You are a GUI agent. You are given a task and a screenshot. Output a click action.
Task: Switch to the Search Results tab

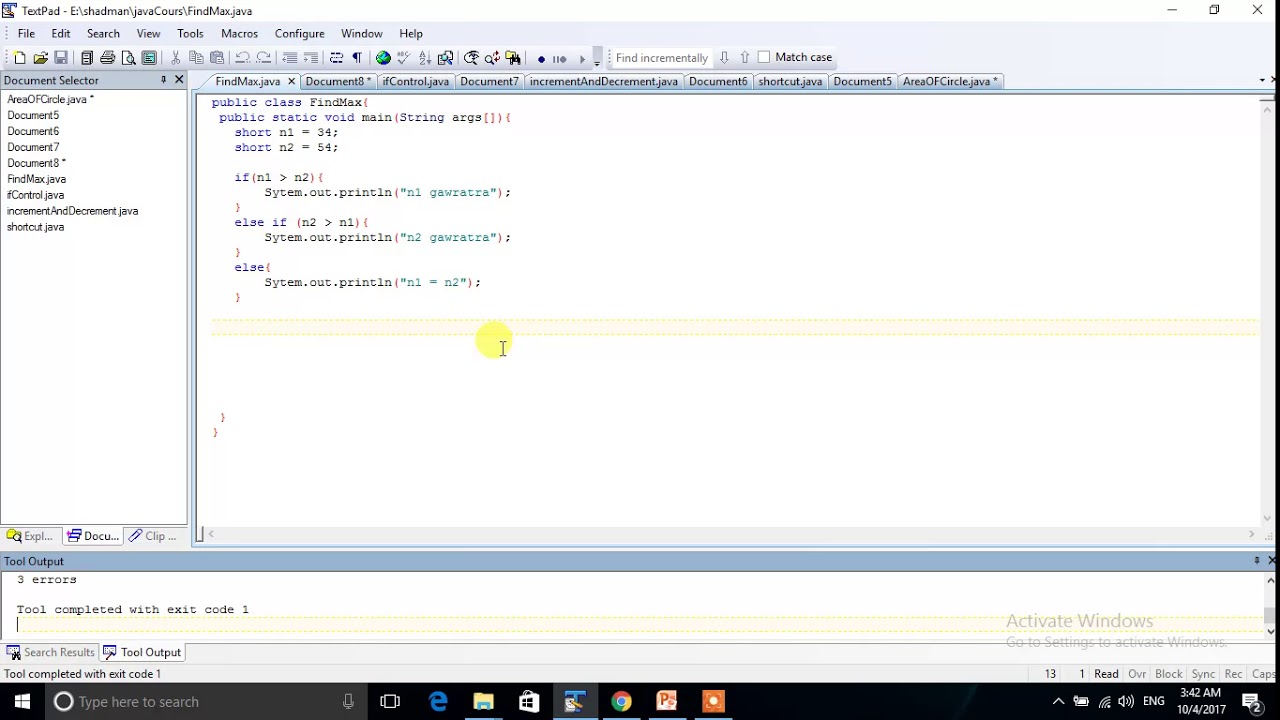coord(50,652)
